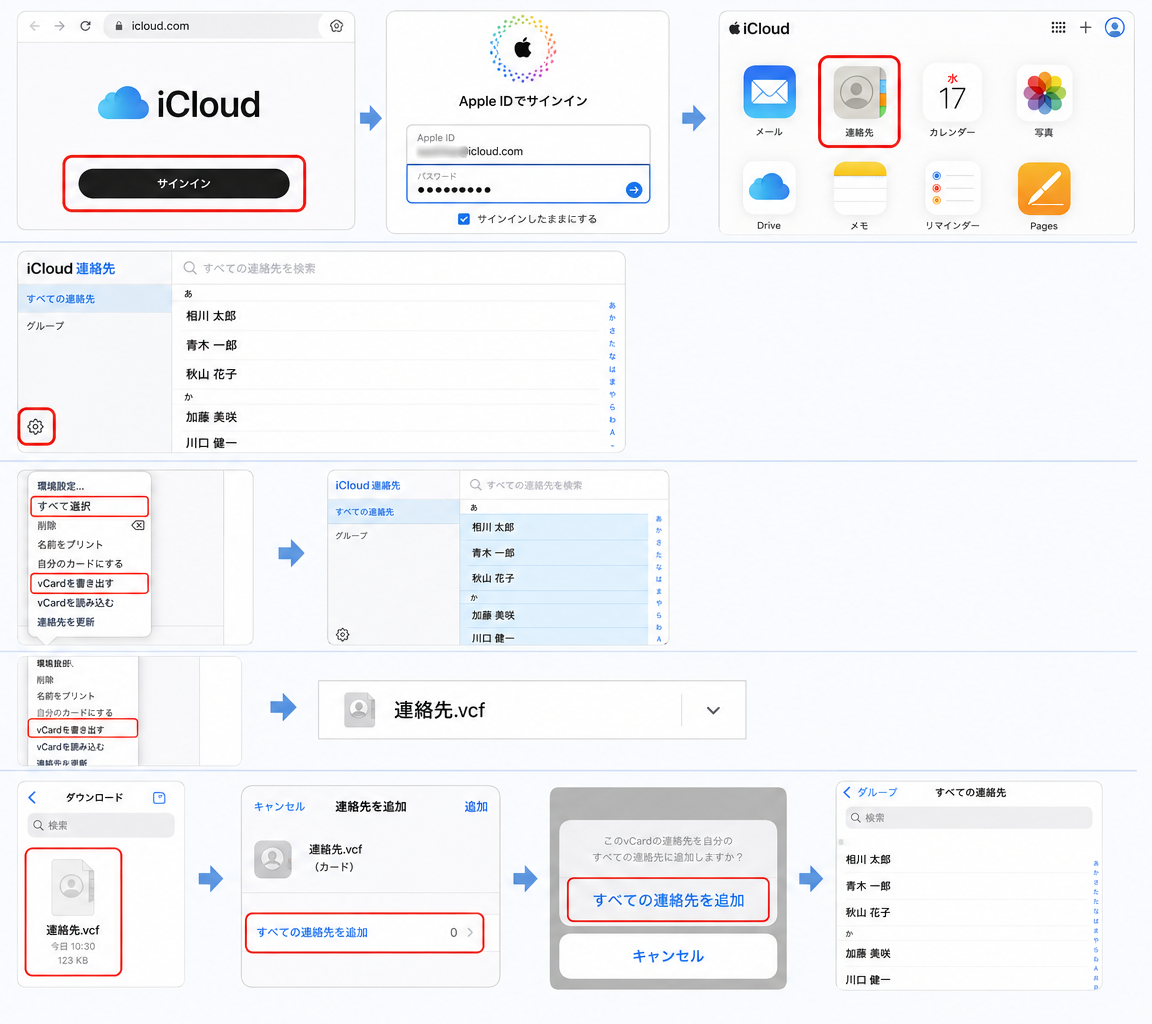Screen dimensions: 1152x1024
Task: Click すべての連絡先を追加 in the vCard confirmation dialog
Action: coord(669,900)
